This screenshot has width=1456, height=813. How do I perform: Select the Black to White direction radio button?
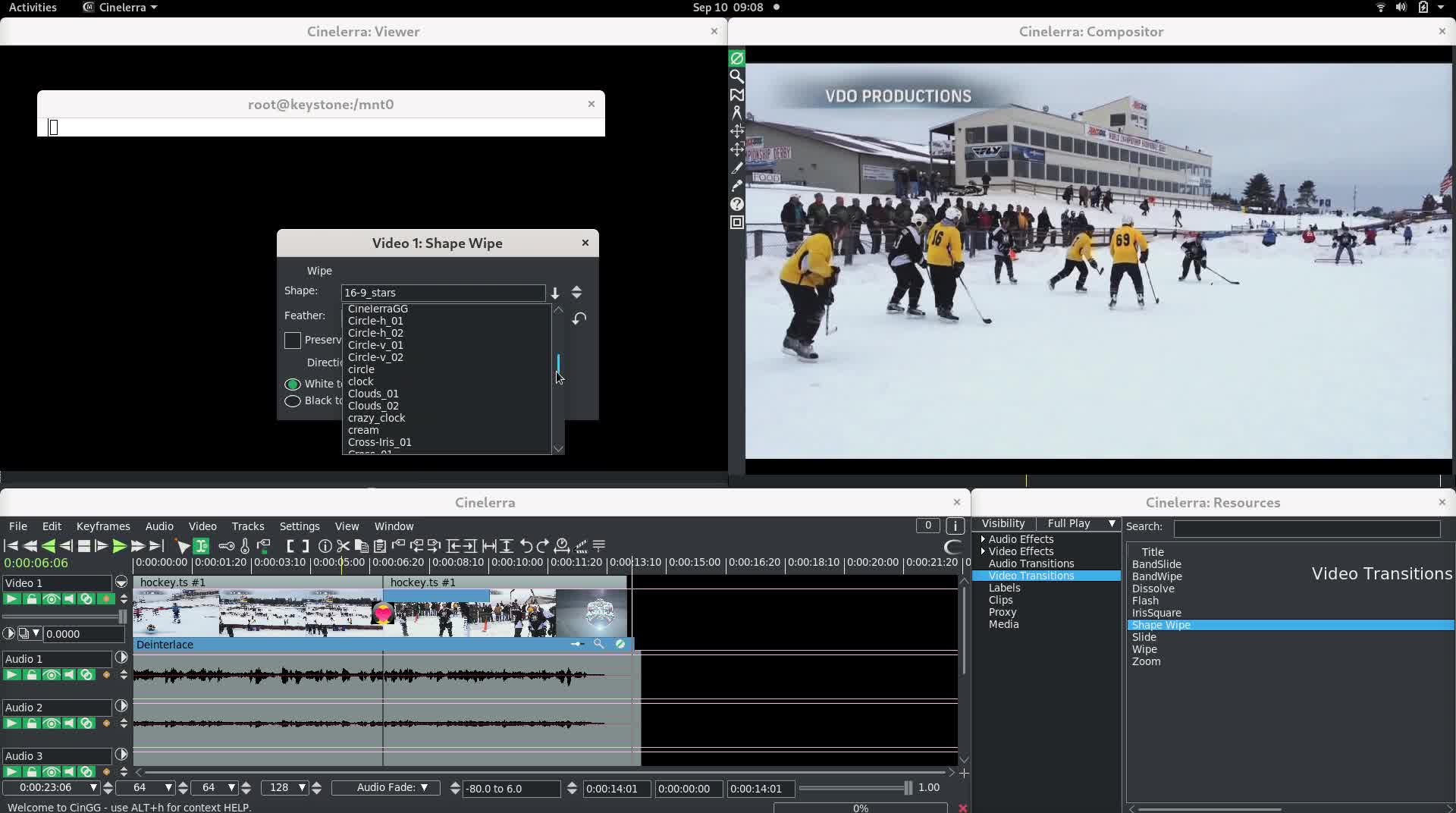[x=293, y=401]
